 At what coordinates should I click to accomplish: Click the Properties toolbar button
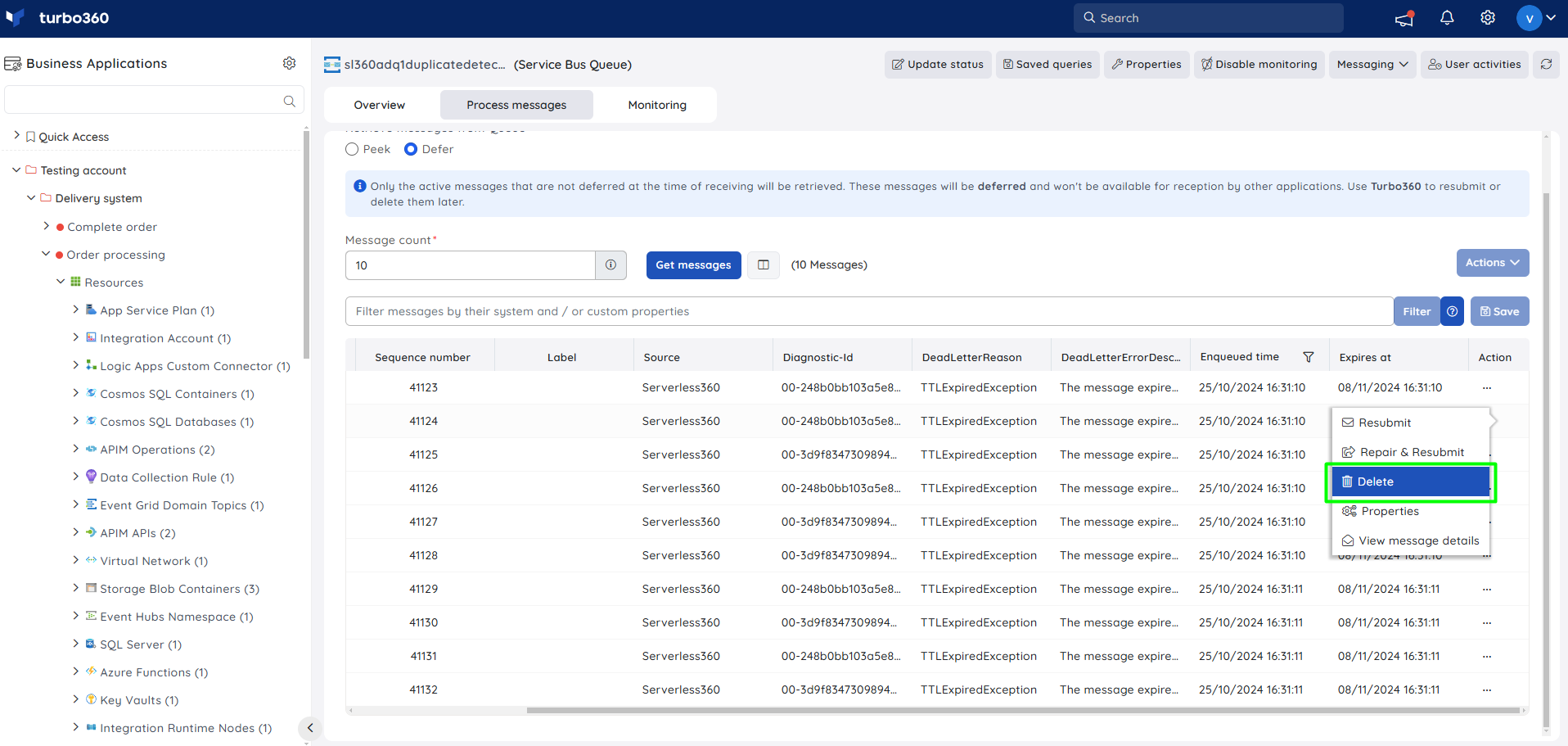(x=1147, y=65)
